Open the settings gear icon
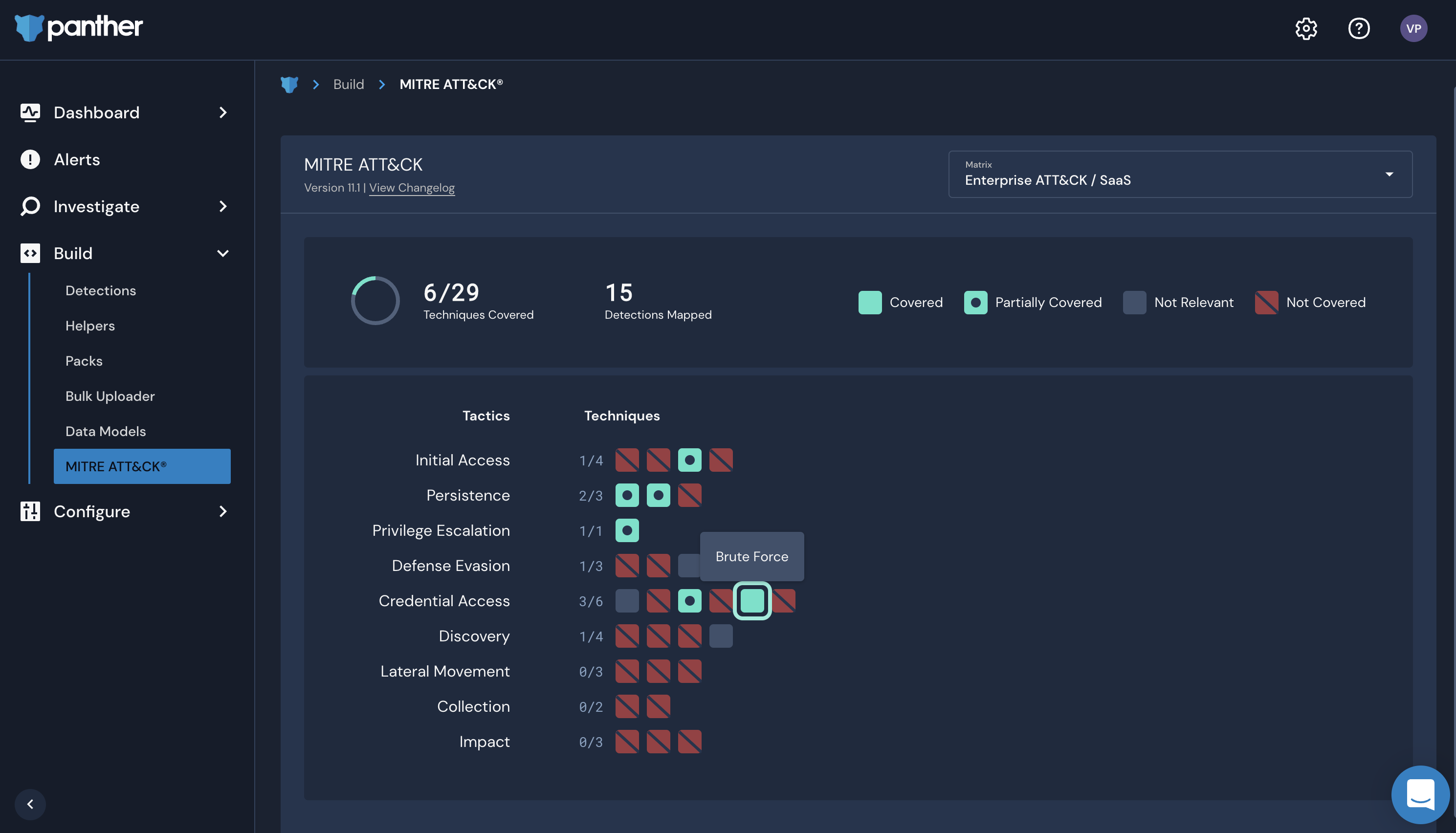Image resolution: width=1456 pixels, height=833 pixels. tap(1306, 29)
